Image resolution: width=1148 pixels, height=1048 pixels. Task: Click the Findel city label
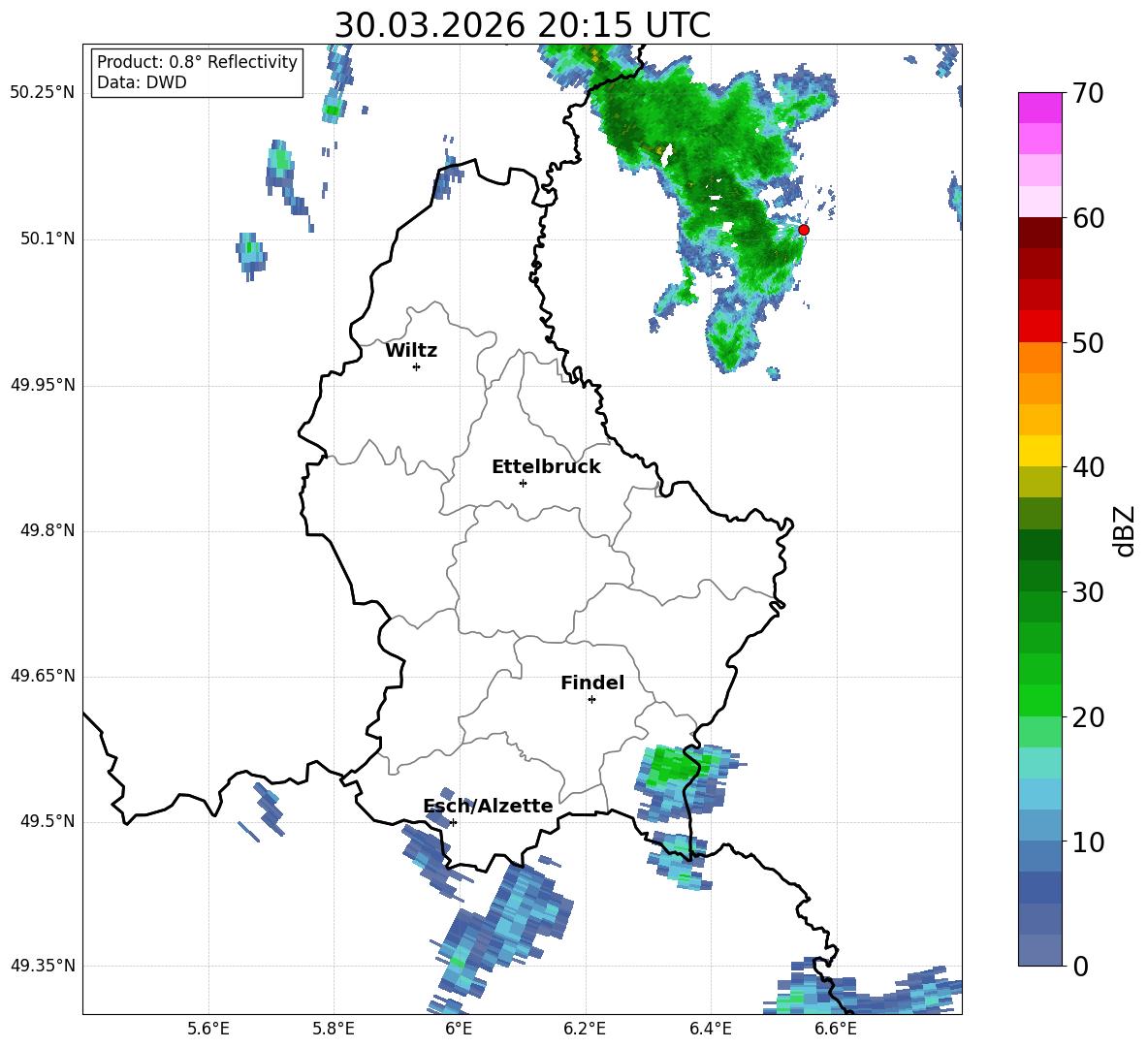click(x=592, y=683)
